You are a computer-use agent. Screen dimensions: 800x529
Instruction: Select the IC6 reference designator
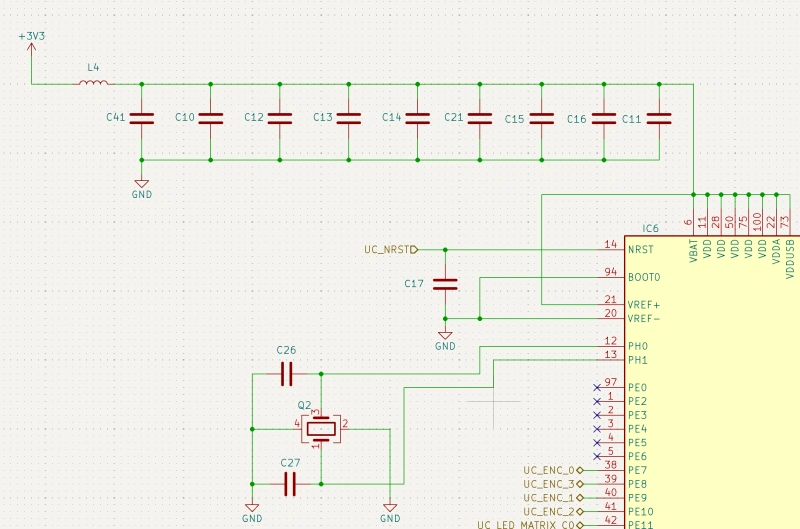coord(651,229)
